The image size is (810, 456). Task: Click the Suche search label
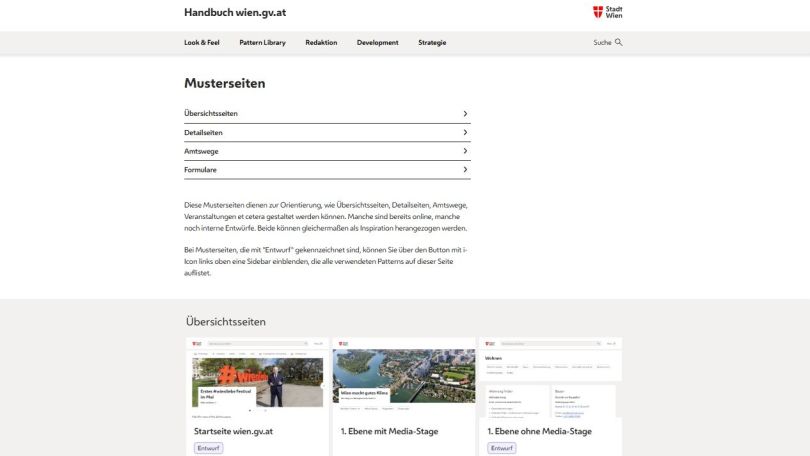[602, 42]
